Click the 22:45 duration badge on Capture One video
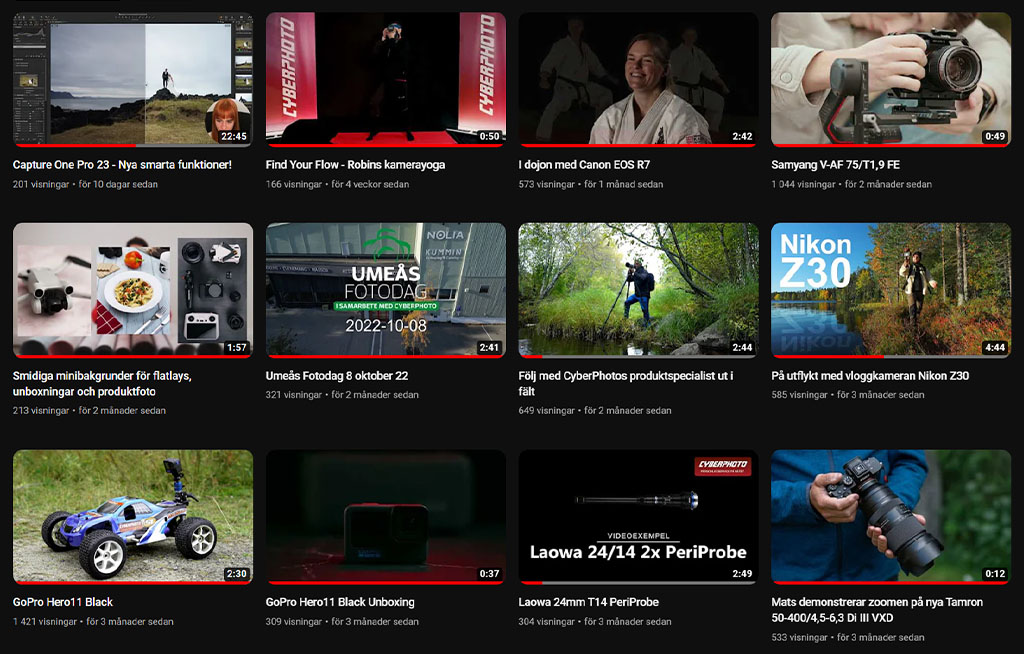The image size is (1024, 654). (x=233, y=136)
